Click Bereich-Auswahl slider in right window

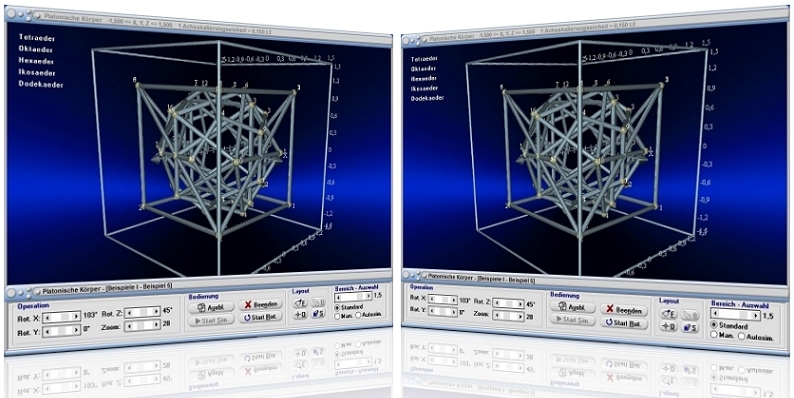pos(735,315)
